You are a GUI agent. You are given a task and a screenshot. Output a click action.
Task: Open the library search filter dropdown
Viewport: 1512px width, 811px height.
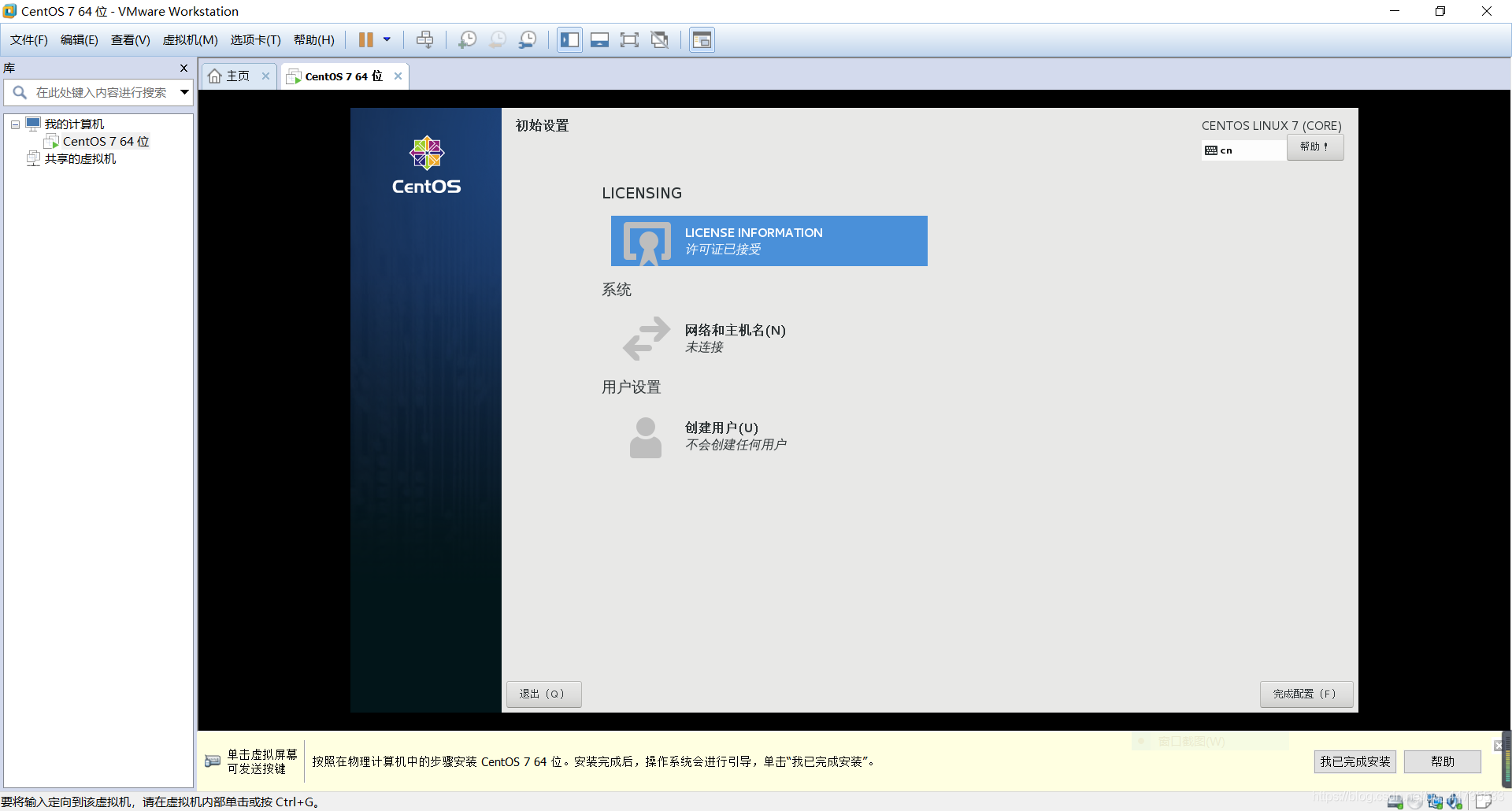click(184, 92)
